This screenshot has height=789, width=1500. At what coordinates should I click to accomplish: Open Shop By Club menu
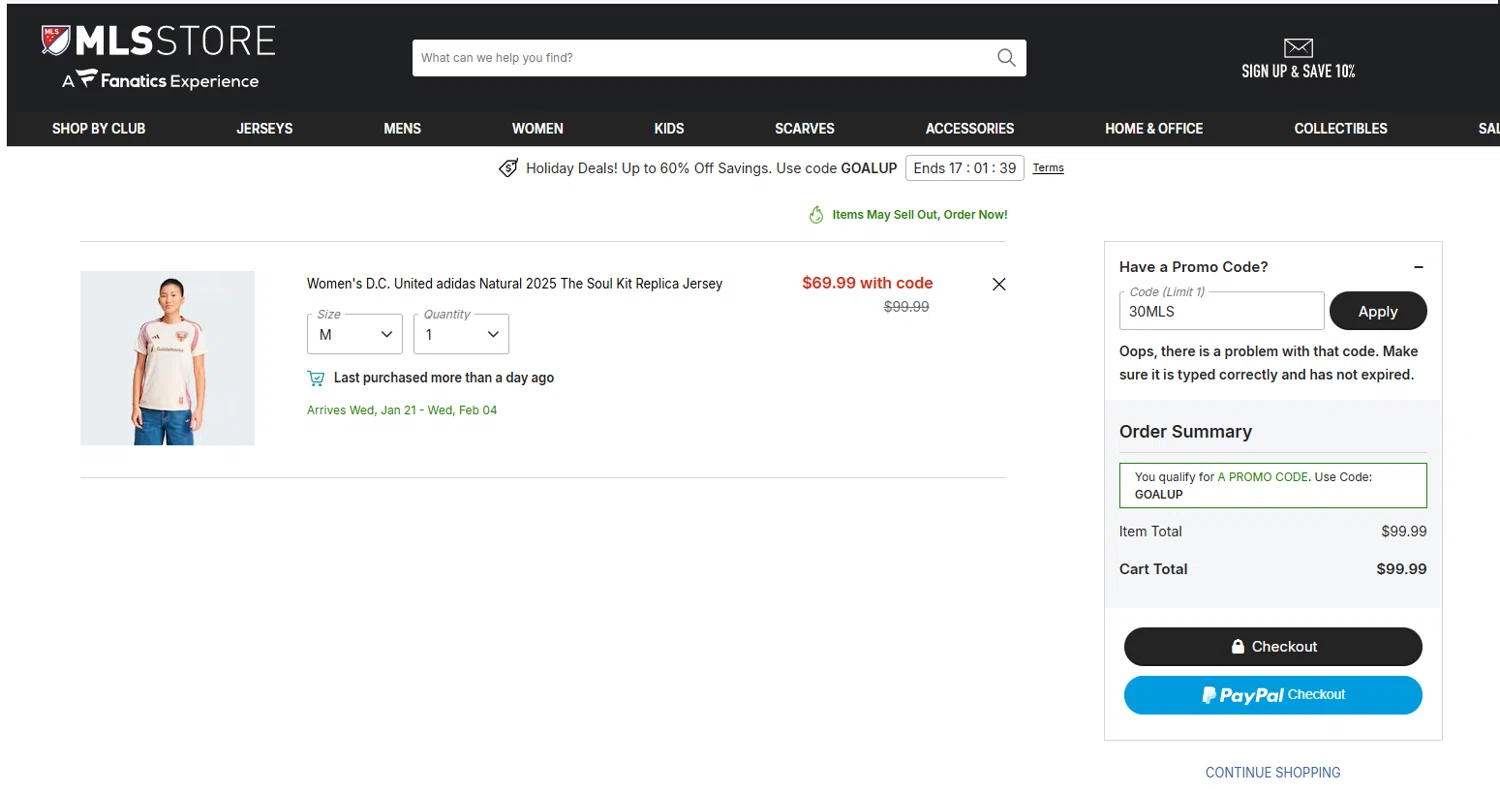click(x=99, y=129)
